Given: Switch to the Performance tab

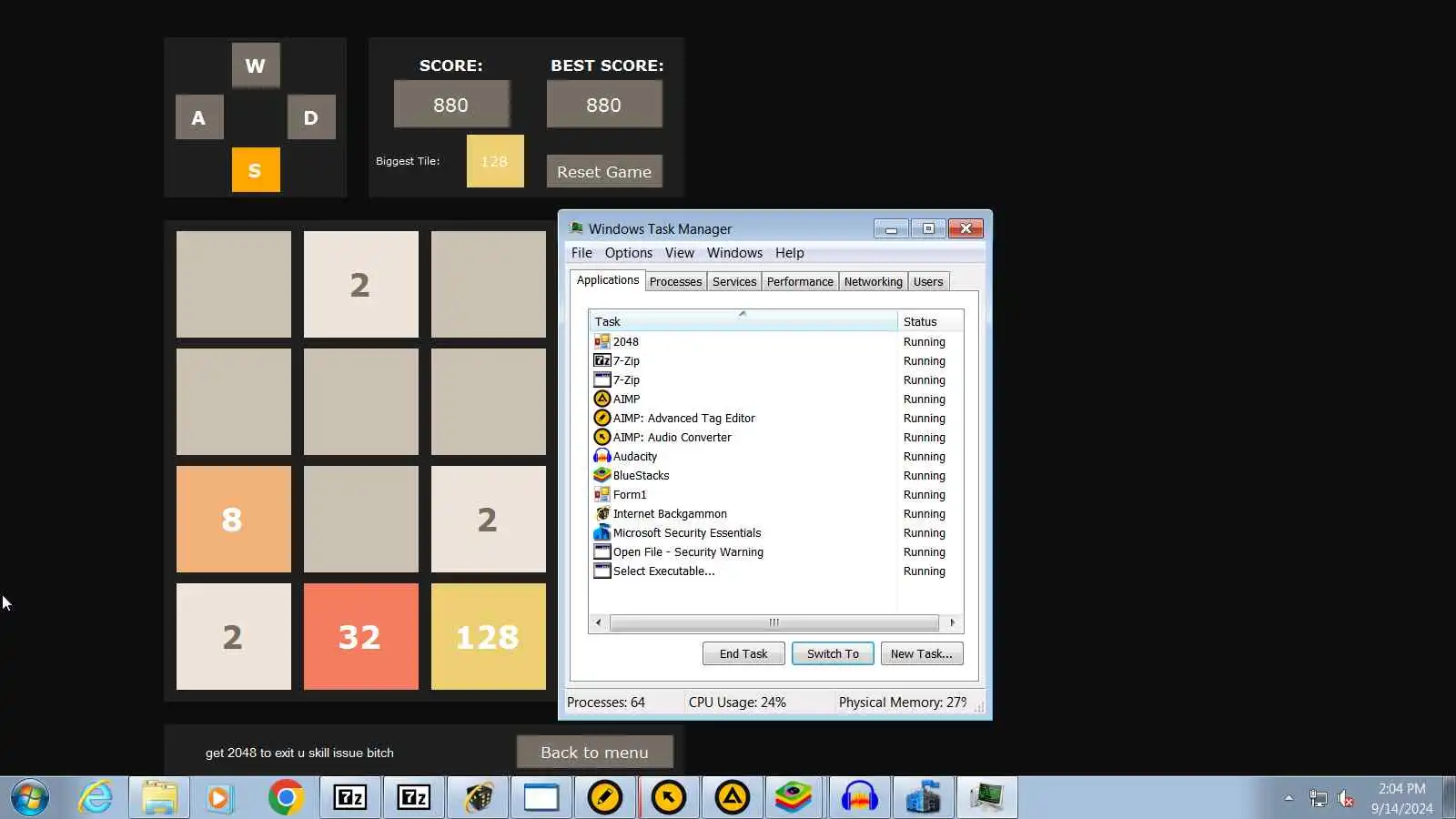Looking at the screenshot, I should tap(800, 282).
